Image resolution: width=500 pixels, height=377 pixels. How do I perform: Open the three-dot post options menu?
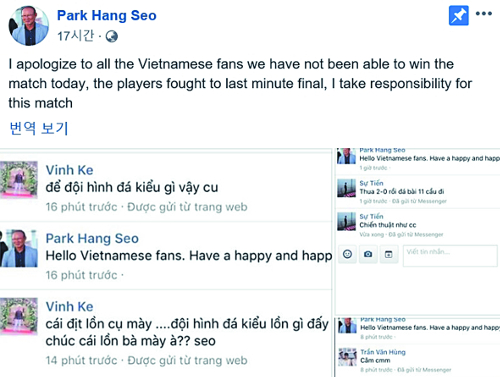(484, 14)
